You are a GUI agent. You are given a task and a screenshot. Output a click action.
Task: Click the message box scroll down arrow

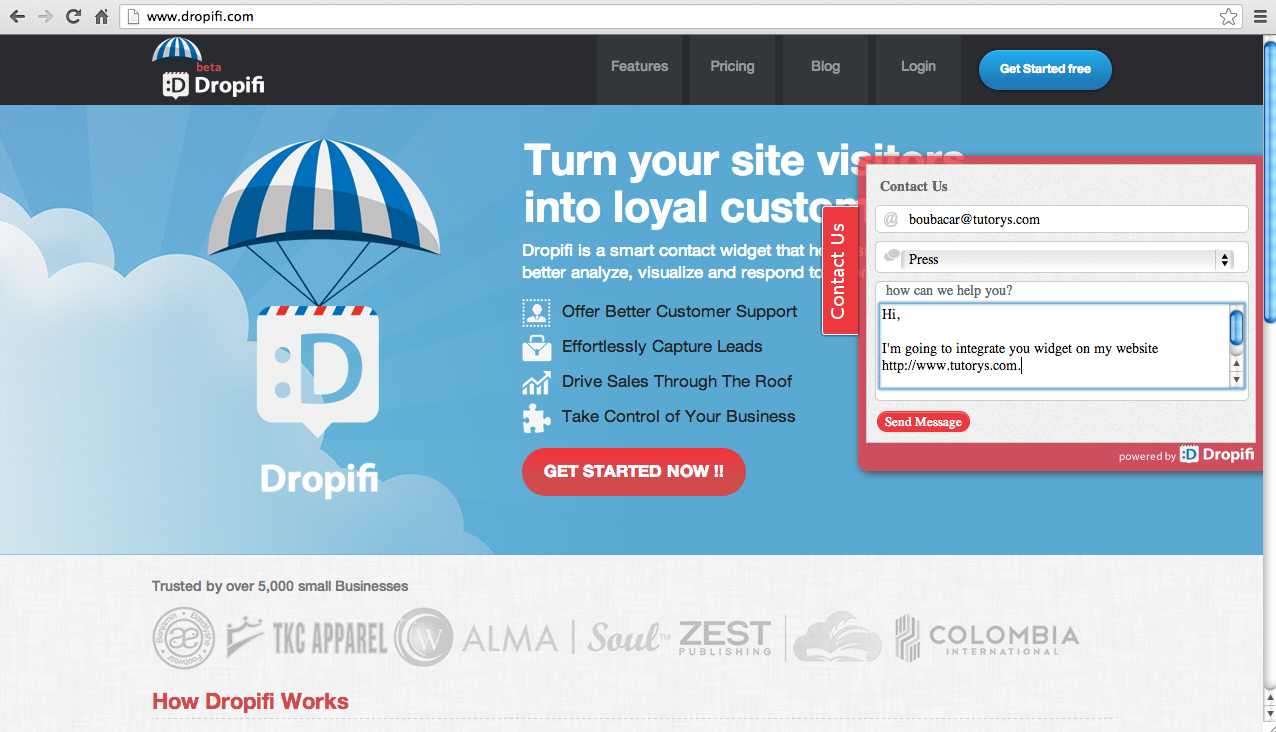[1237, 380]
